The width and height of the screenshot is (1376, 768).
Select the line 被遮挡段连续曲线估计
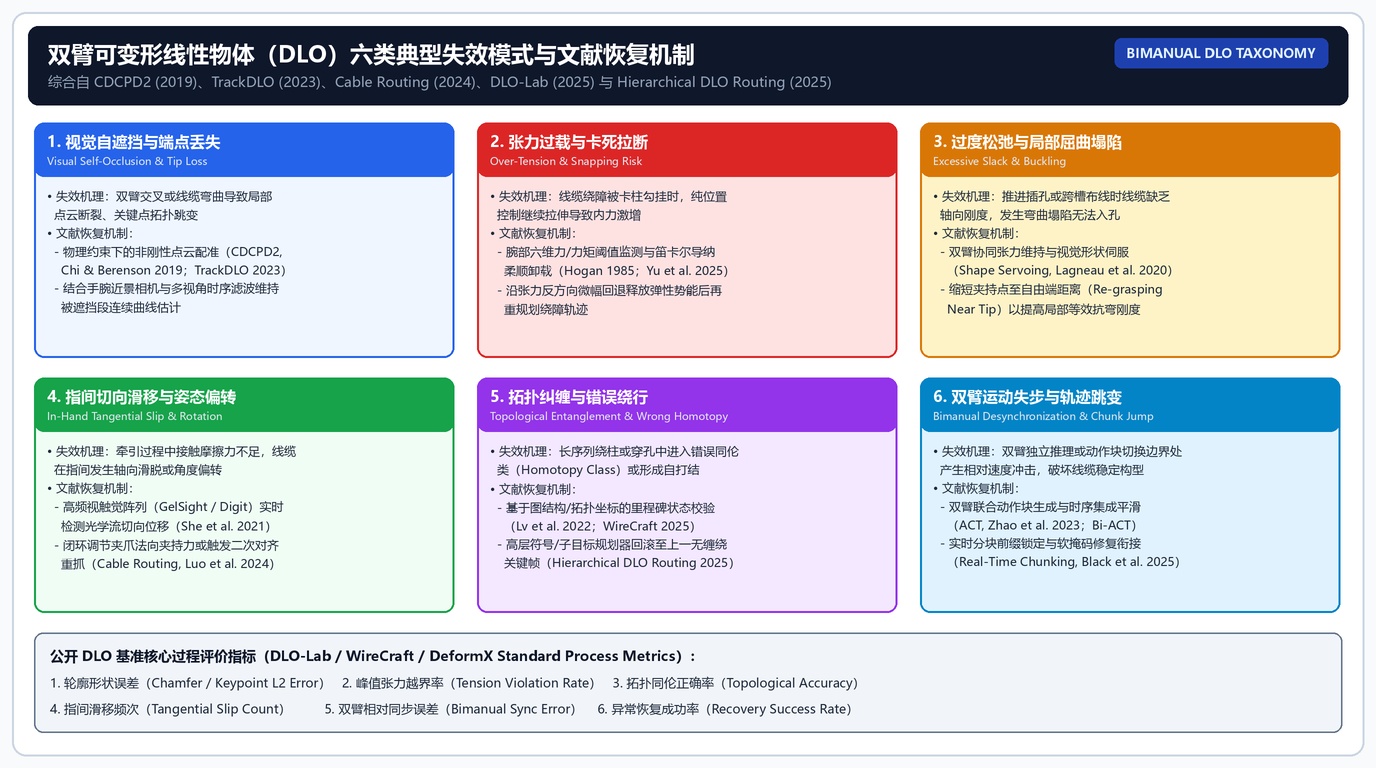click(x=121, y=307)
